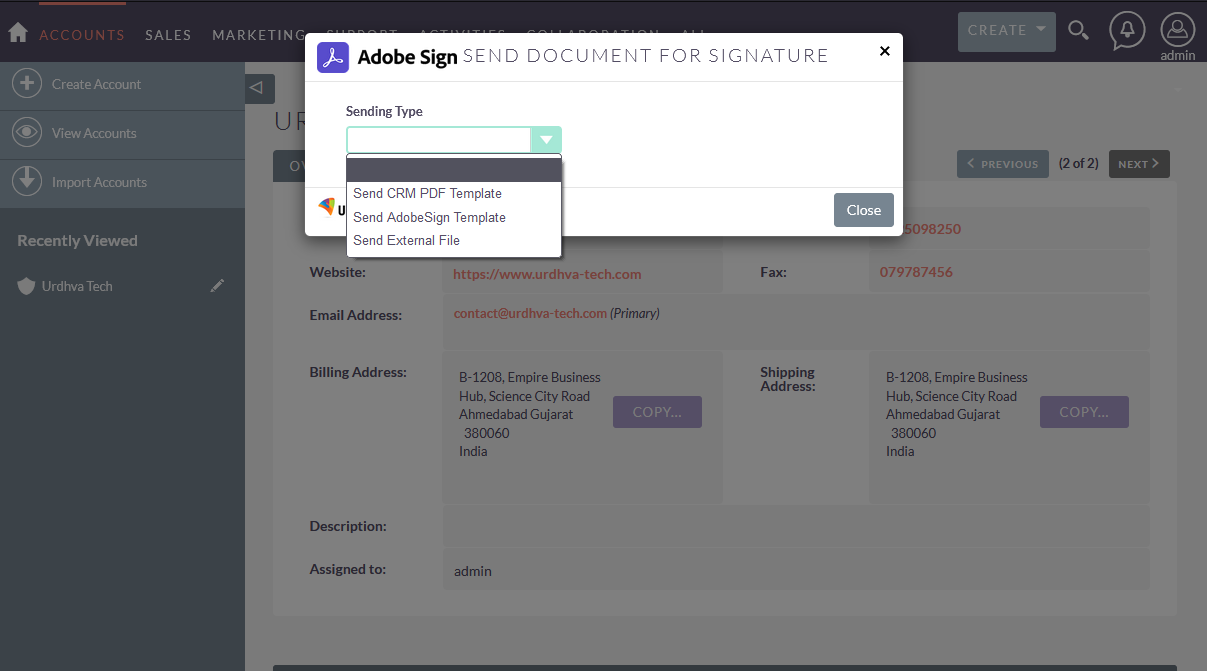Click the Adobe Sign logo icon
This screenshot has height=671, width=1207.
[333, 57]
